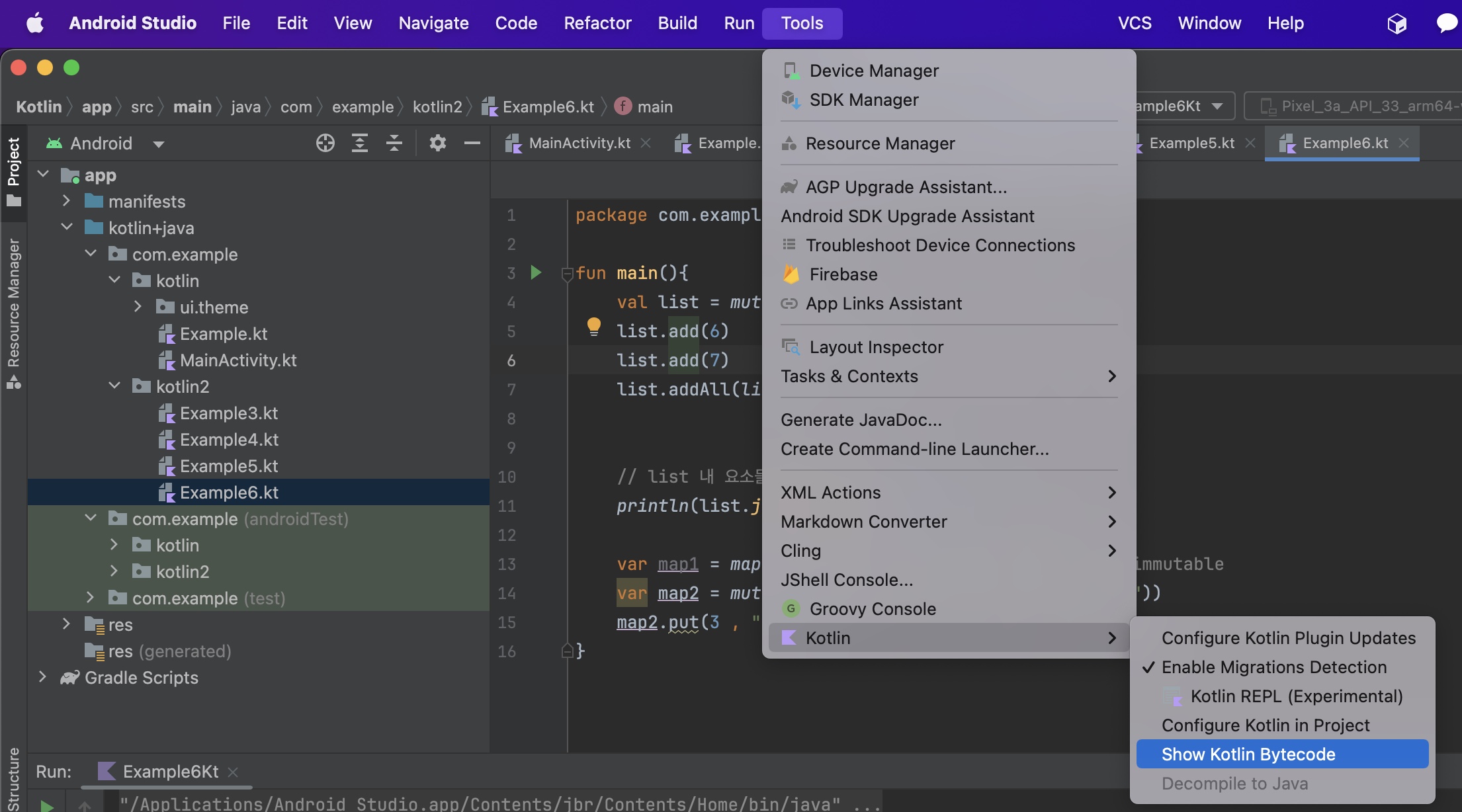Screen dimensions: 1462x812
Task: Open JShell Console...
Action: (x=949, y=579)
